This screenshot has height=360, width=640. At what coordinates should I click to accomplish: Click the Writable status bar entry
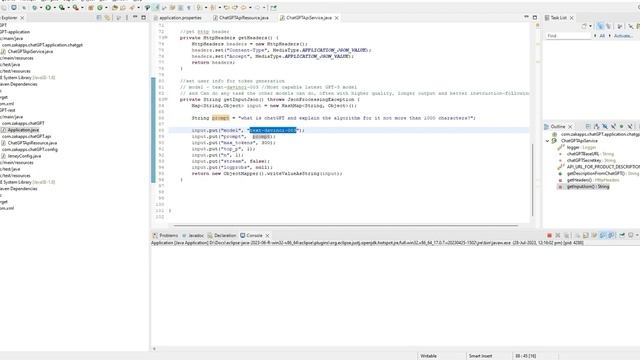(x=429, y=356)
